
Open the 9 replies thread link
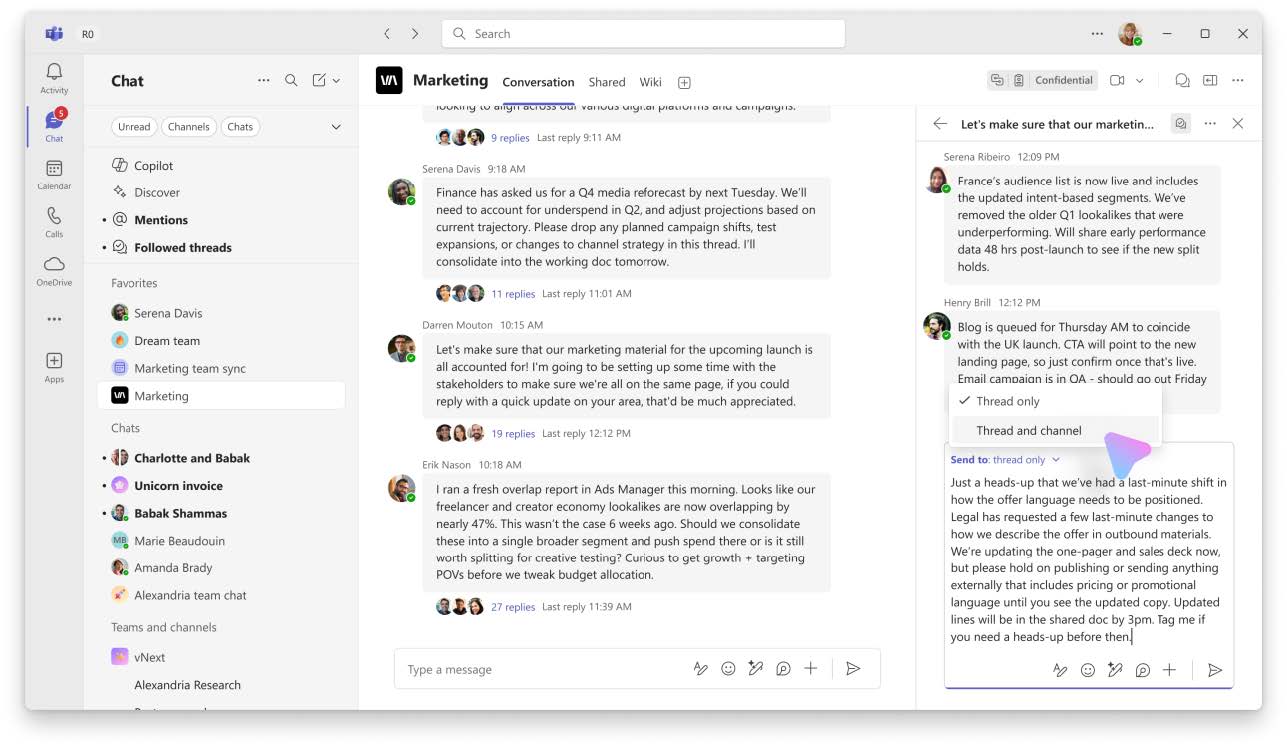click(x=510, y=138)
